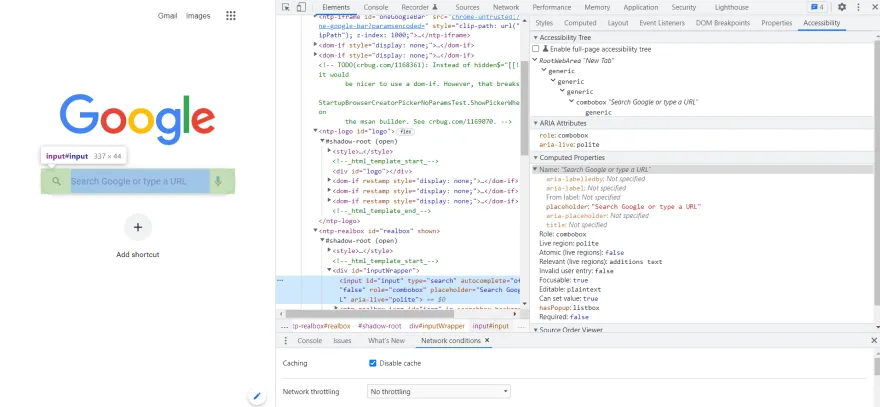Switch to the Performance tab

[552, 7]
